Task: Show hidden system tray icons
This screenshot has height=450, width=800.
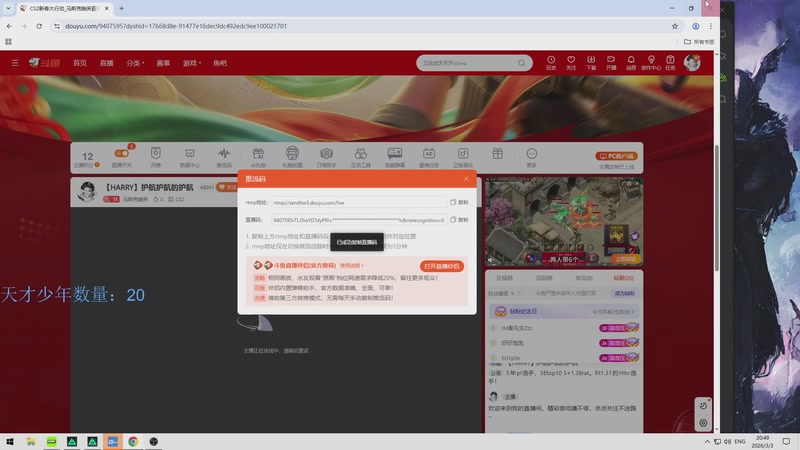Action: click(707, 441)
